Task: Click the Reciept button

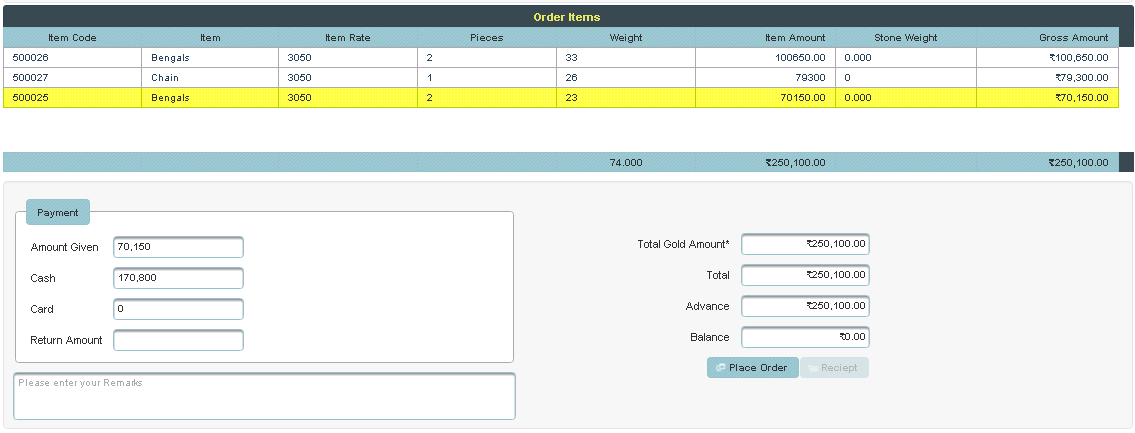Action: [x=834, y=368]
